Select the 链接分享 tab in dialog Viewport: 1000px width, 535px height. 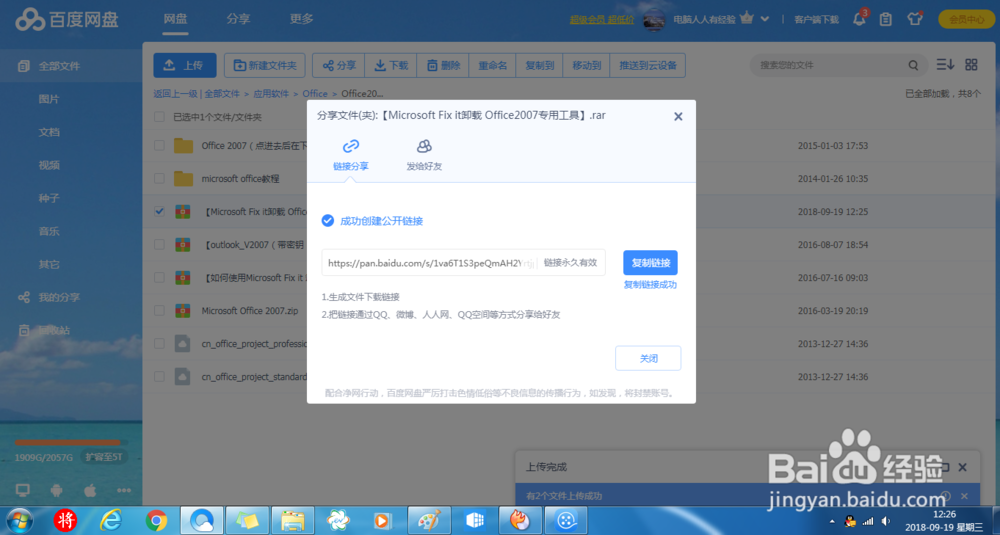tap(351, 156)
